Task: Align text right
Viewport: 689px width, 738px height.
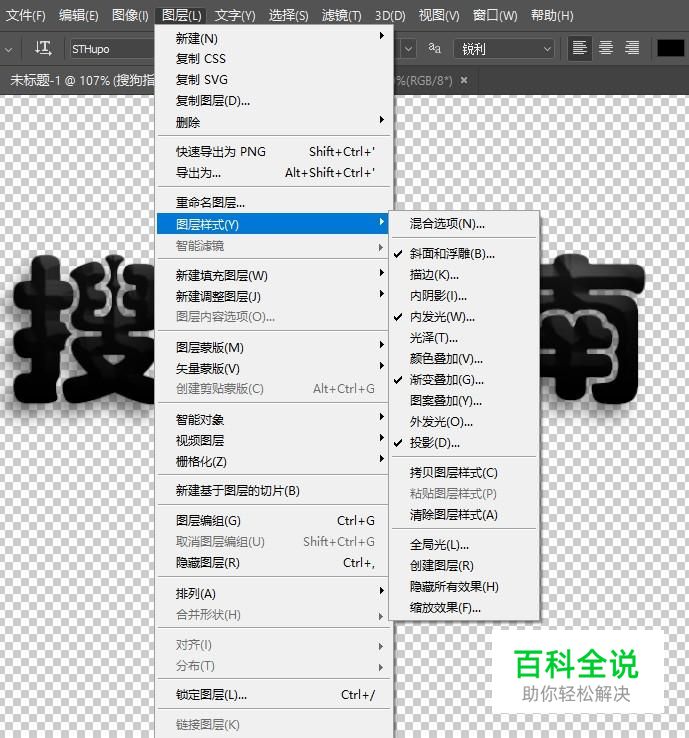Action: pos(632,48)
